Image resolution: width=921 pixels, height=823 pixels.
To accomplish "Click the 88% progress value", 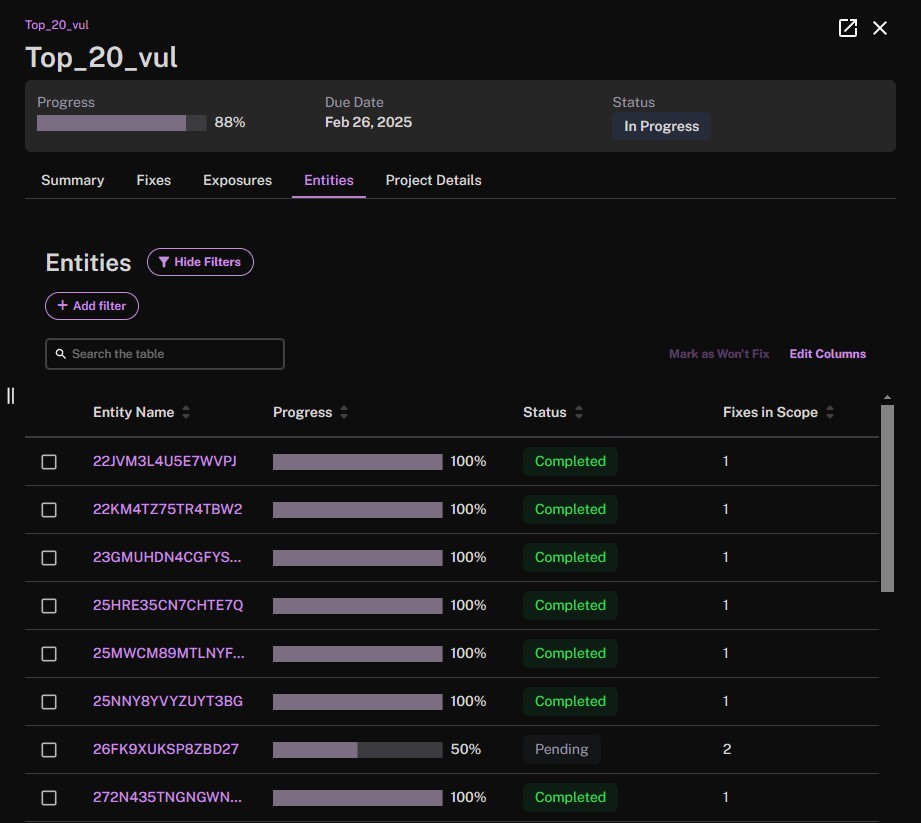I will (230, 122).
